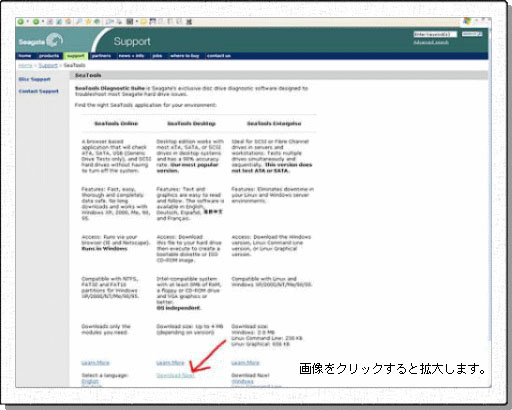The height and width of the screenshot is (410, 512).
Task: Open the home navigation tab
Action: coord(25,56)
